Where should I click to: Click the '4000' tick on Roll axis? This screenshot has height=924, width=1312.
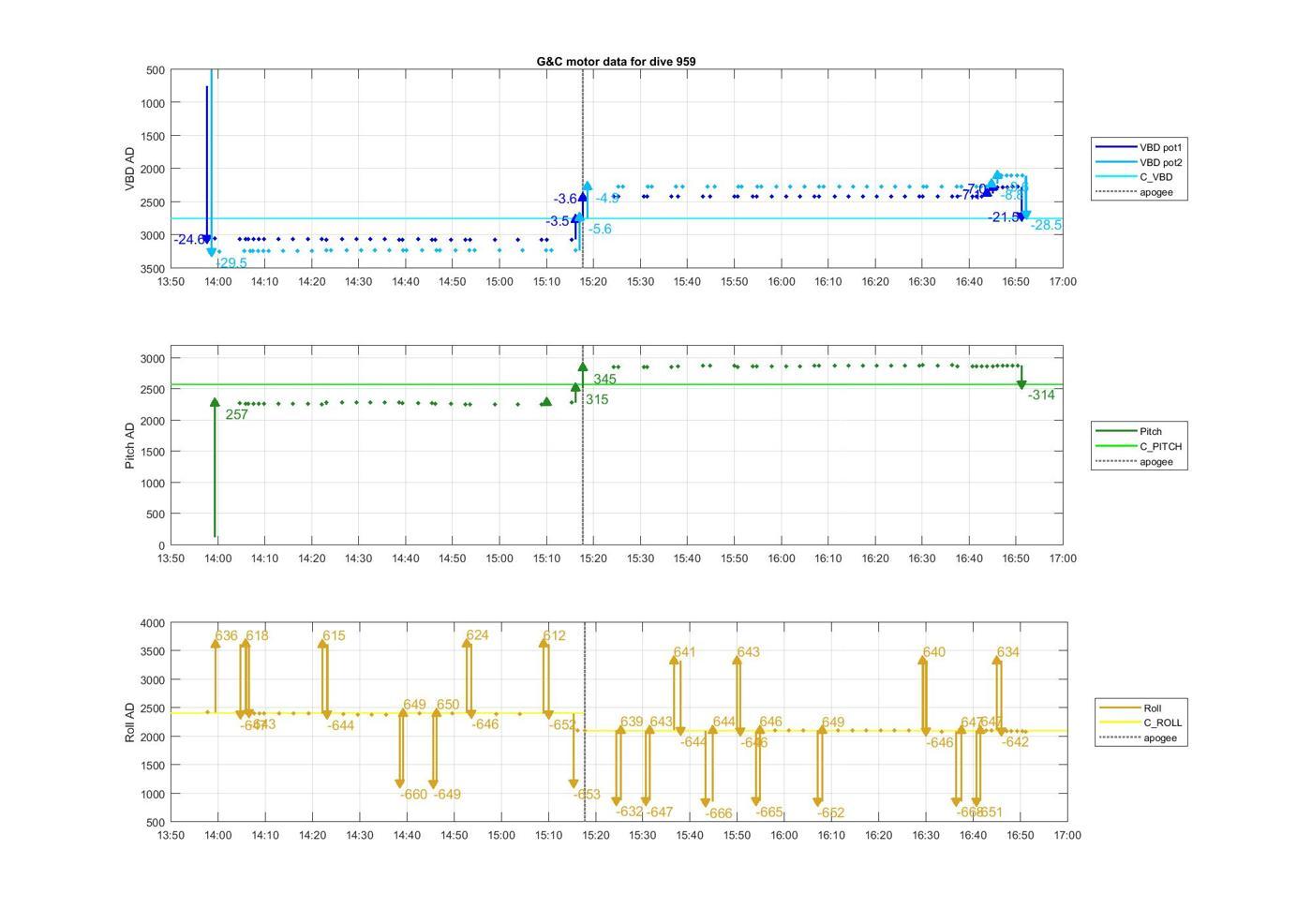coord(153,623)
